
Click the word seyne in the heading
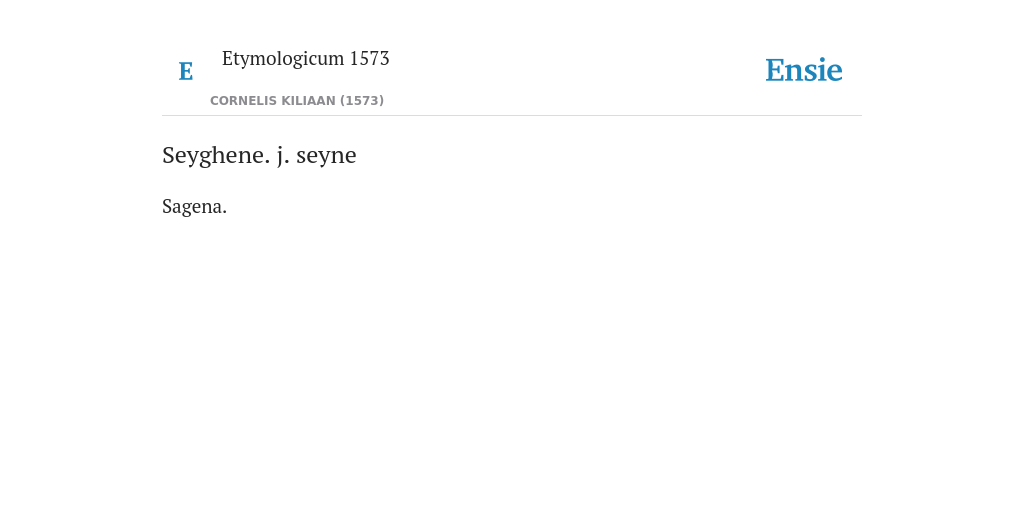click(x=327, y=156)
